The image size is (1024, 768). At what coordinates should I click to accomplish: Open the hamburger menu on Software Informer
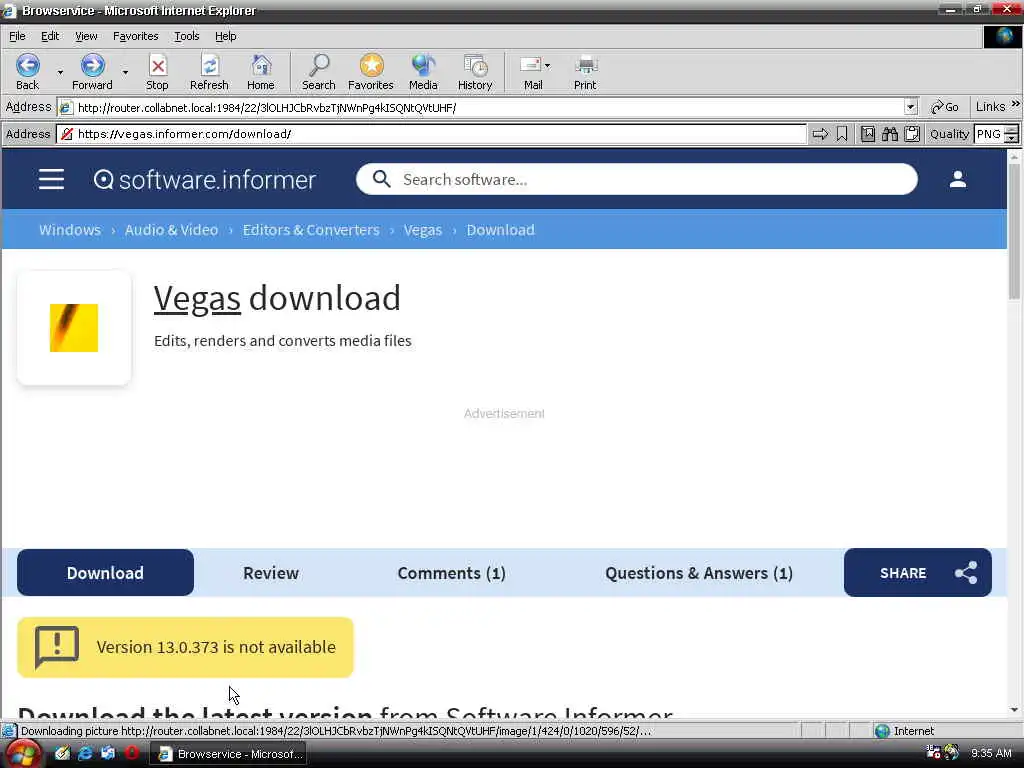pyautogui.click(x=51, y=179)
